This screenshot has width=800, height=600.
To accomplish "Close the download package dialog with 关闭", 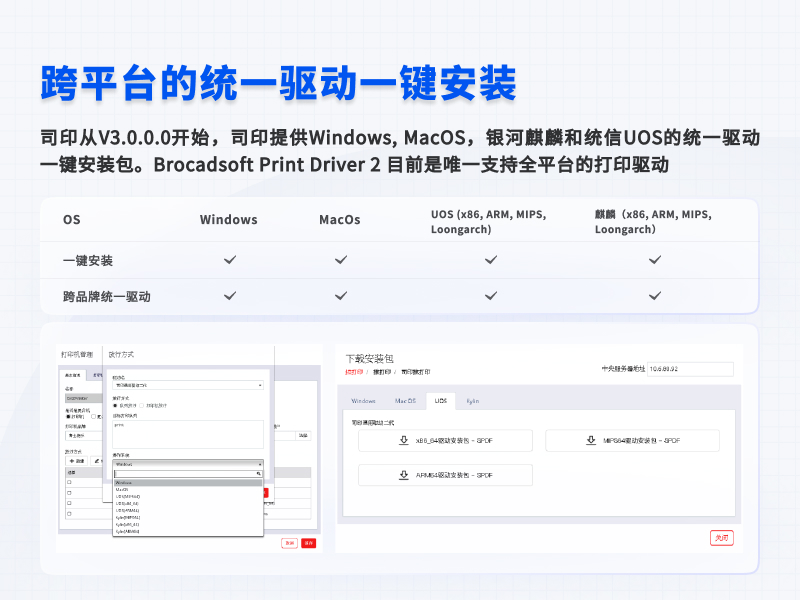I will tap(721, 538).
